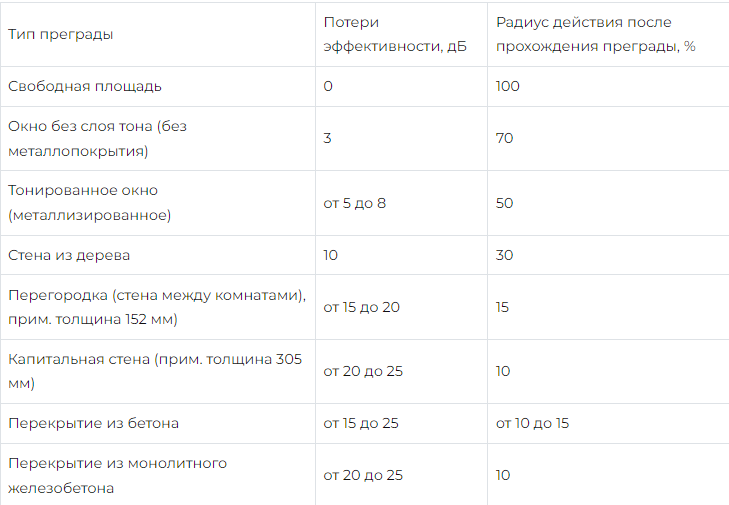This screenshot has width=729, height=505.
Task: Click the radius value '50' cell
Action: [504, 203]
